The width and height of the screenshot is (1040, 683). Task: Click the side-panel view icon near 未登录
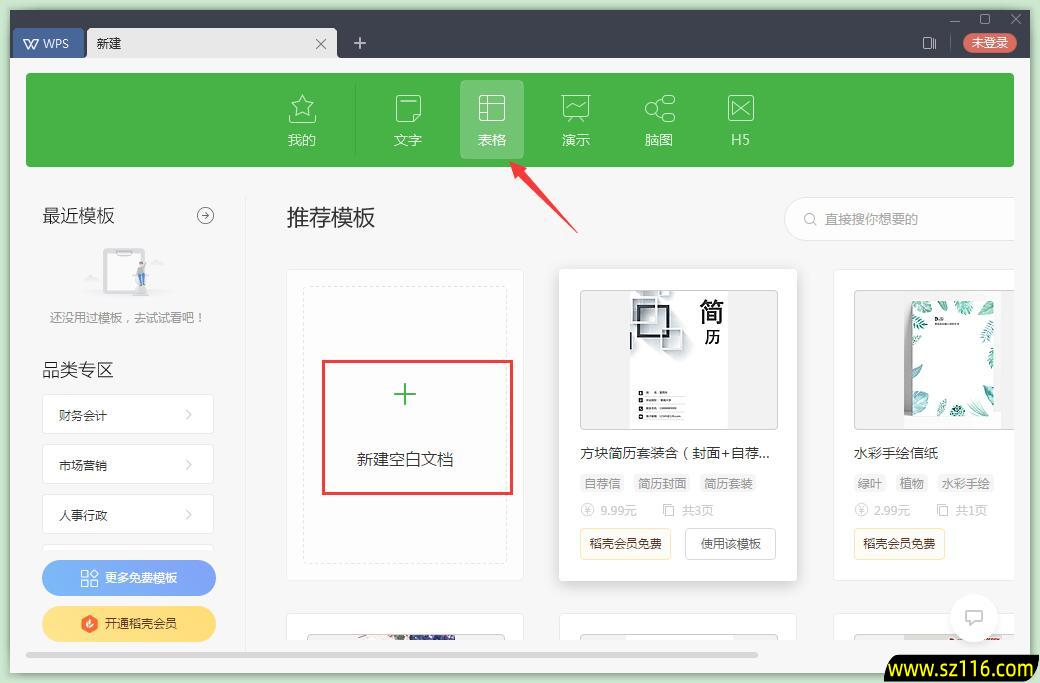pyautogui.click(x=929, y=43)
